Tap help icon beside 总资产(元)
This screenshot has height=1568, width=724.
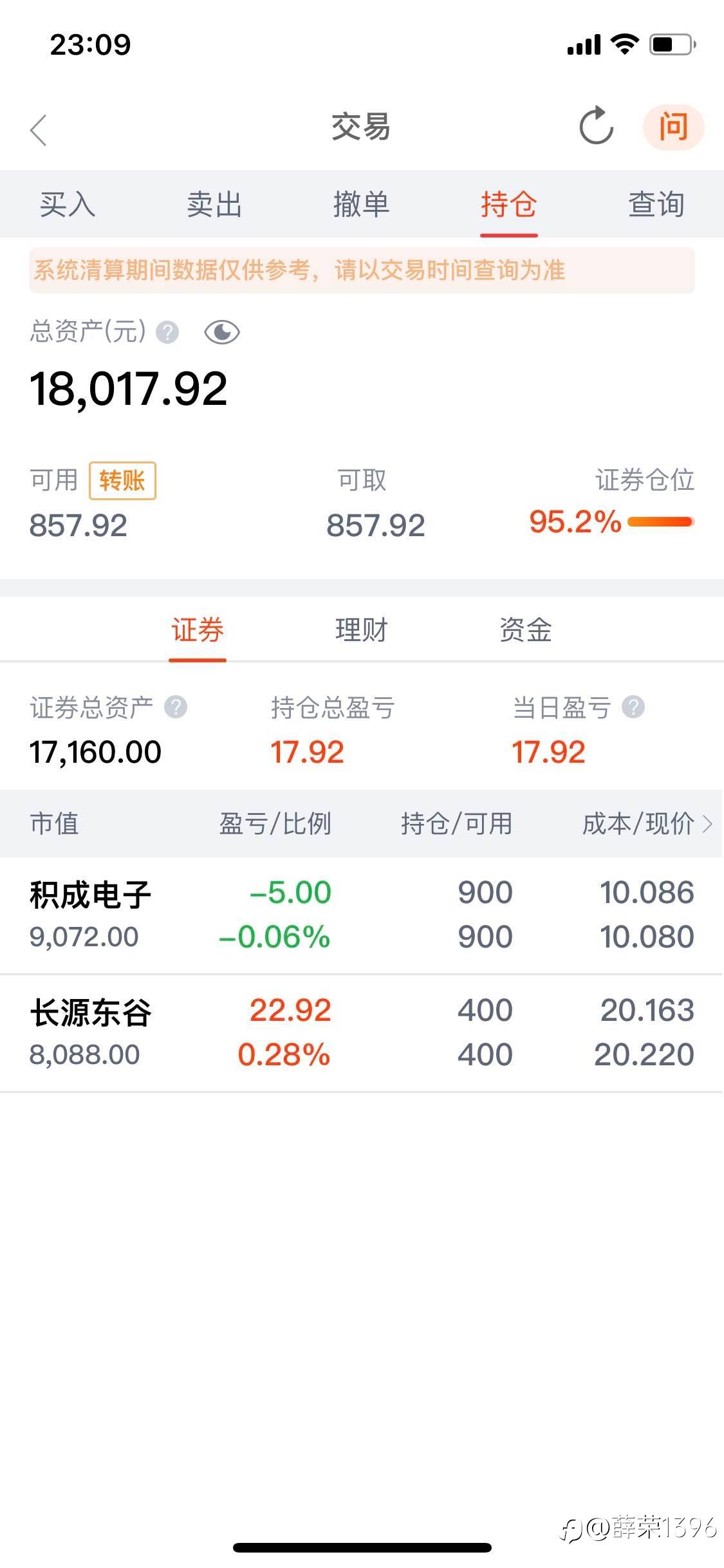coord(168,332)
